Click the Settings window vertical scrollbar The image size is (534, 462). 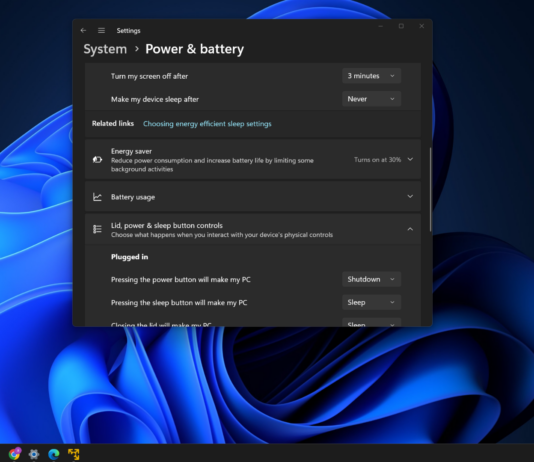tap(430, 190)
